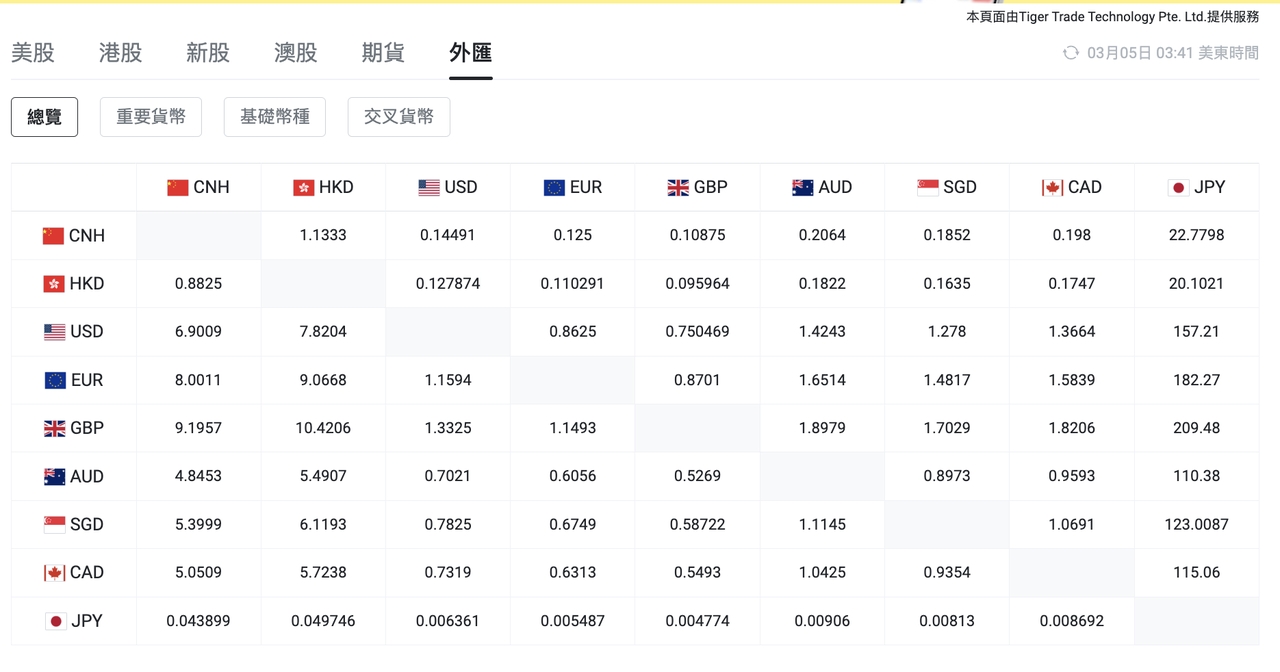Click the refresh icon beside the timestamp

(x=1070, y=53)
